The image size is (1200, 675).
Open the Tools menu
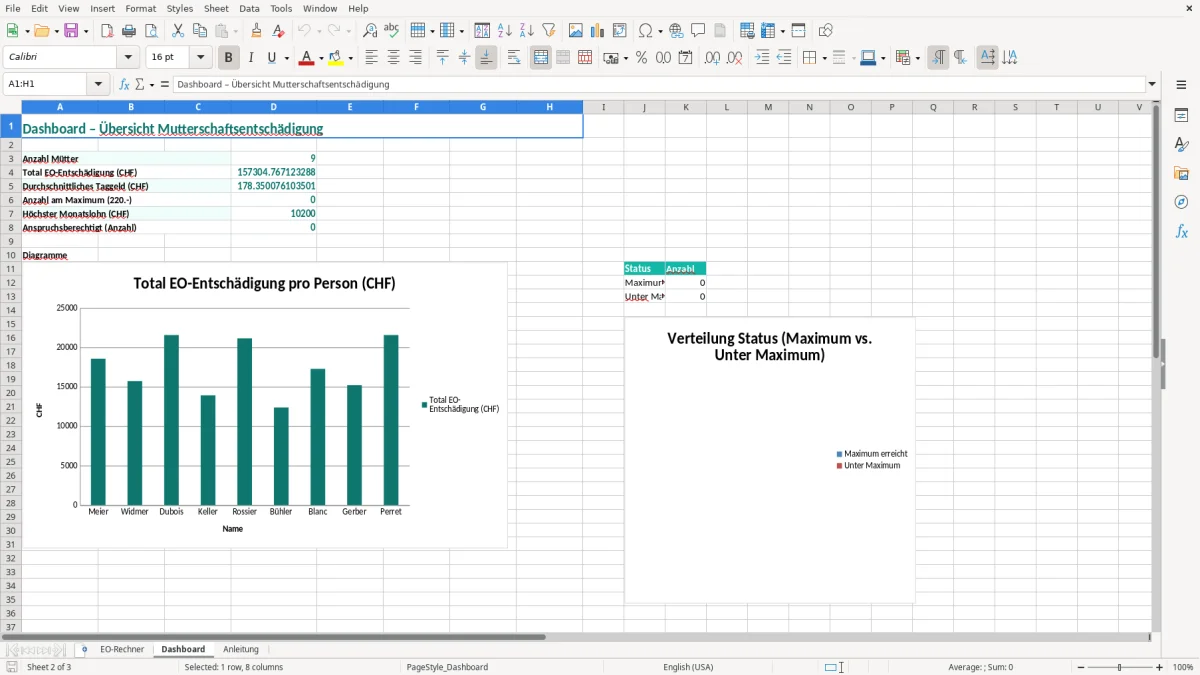coord(281,8)
